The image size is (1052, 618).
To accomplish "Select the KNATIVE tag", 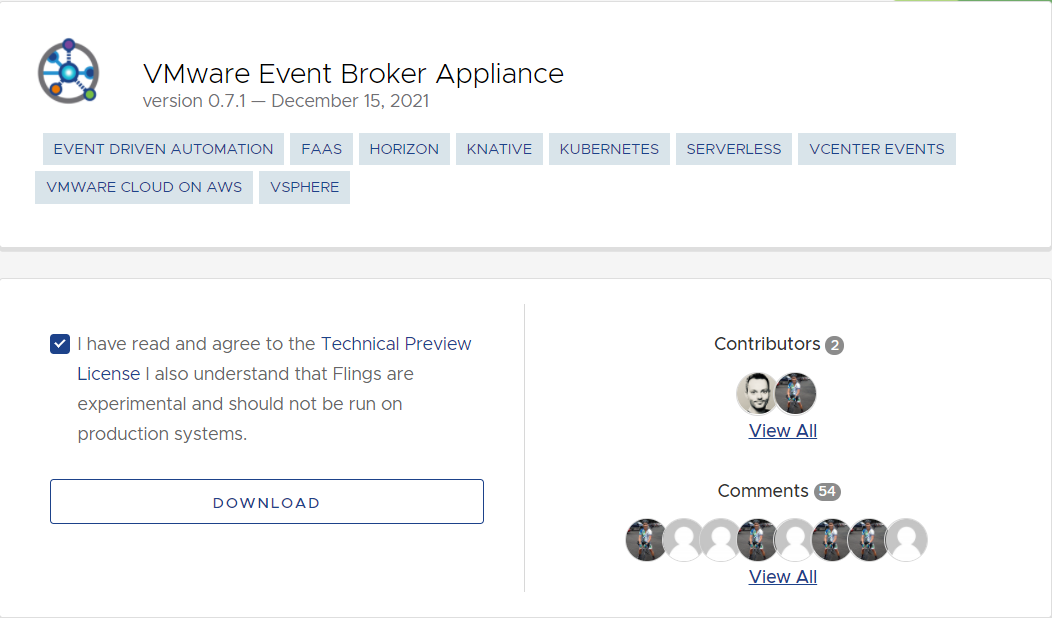I will tap(499, 149).
